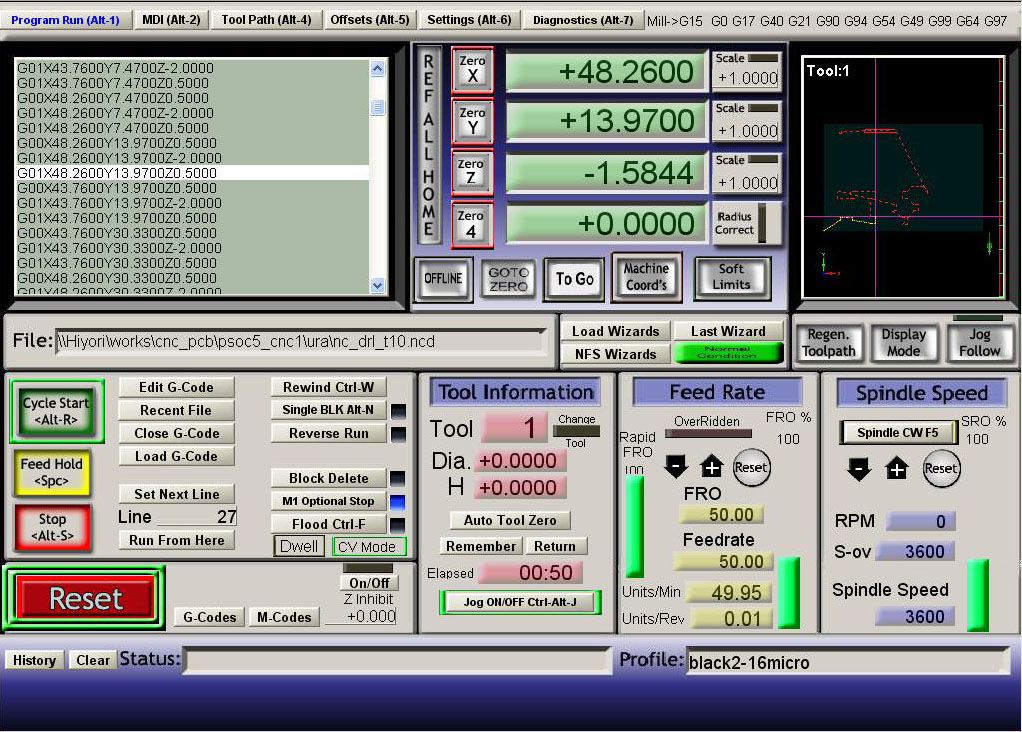Toggle Z Inhibit On/Off
The image size is (1022, 732).
point(369,583)
